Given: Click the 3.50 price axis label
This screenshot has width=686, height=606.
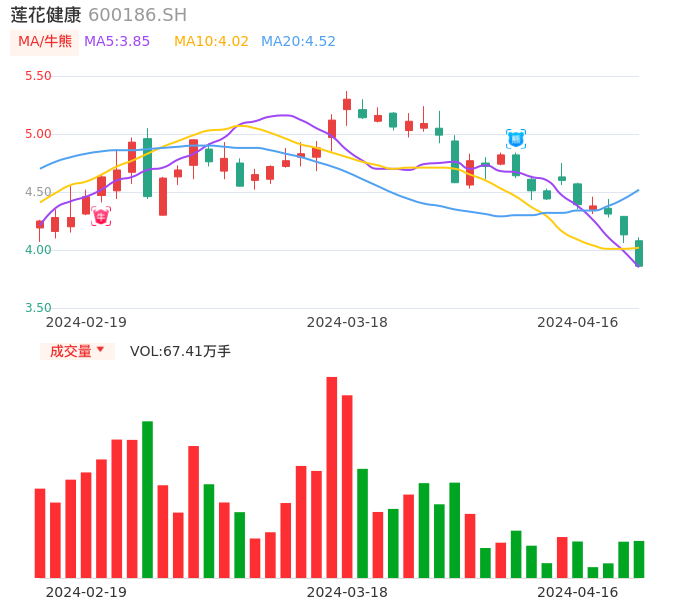Looking at the screenshot, I should [38, 308].
